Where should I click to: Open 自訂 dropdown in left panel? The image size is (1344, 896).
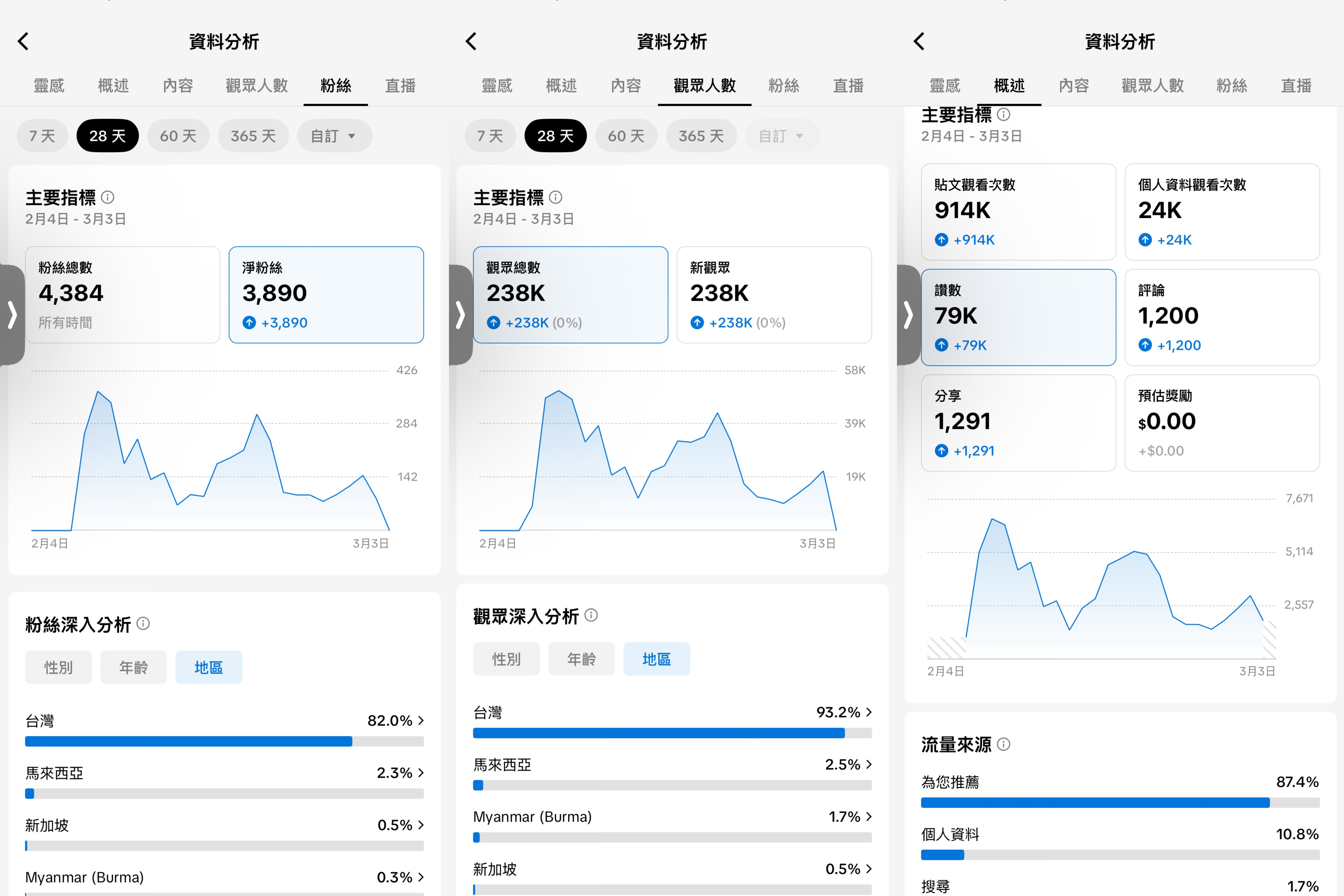click(x=334, y=136)
